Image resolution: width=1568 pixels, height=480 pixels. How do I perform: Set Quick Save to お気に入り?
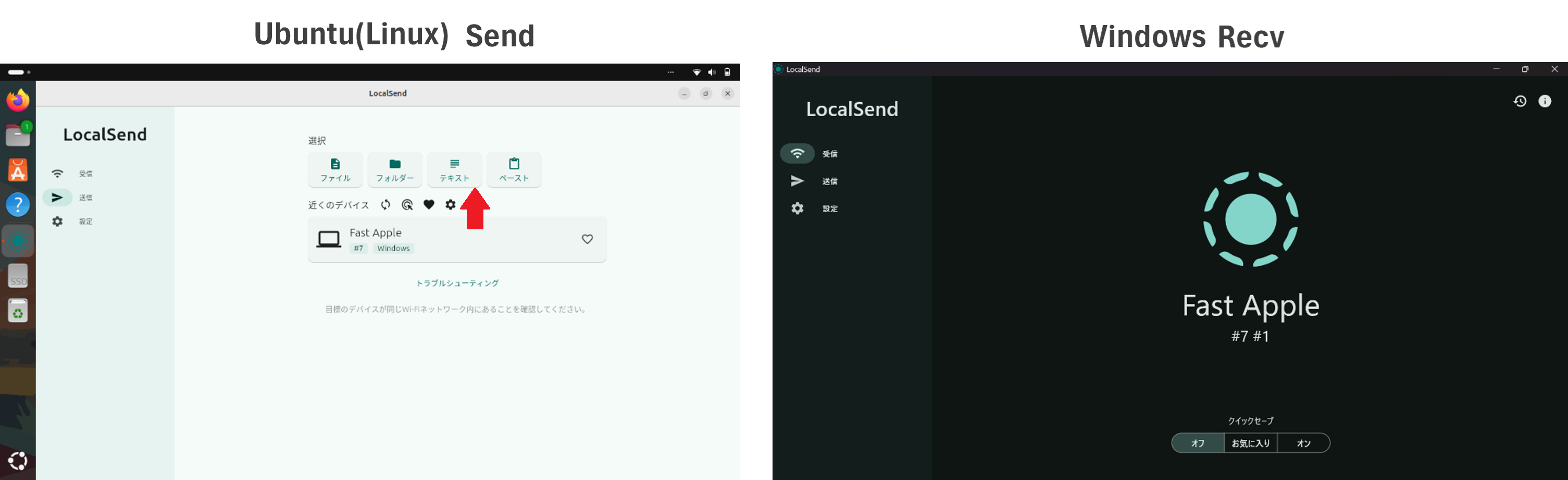1250,444
